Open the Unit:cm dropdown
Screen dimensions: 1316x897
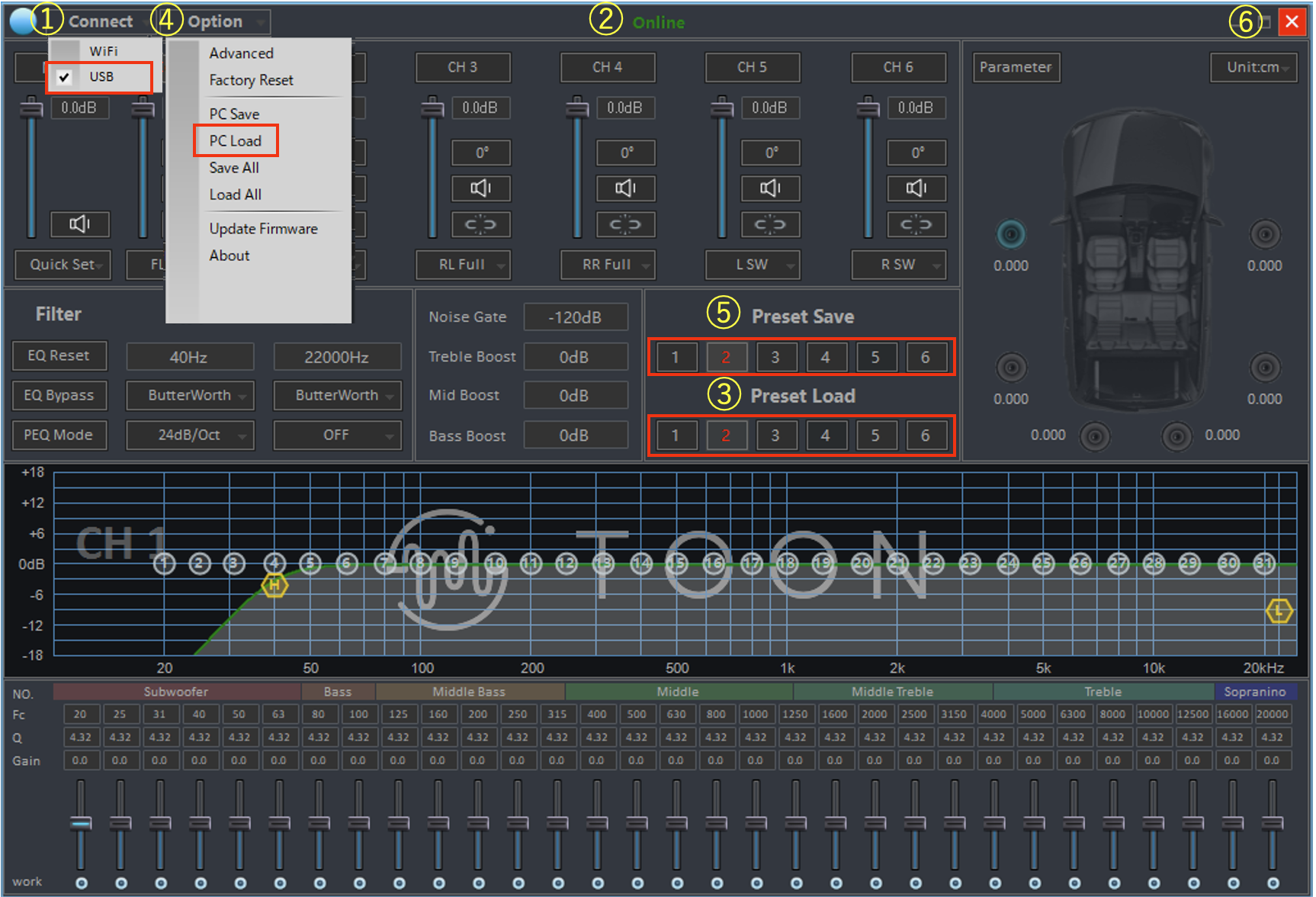coord(1253,67)
